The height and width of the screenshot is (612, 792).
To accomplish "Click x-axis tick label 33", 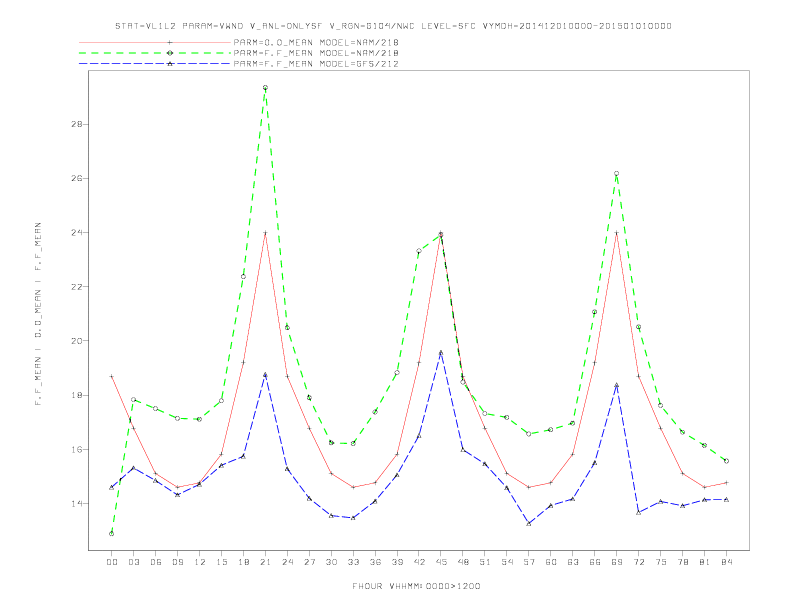I will 353,562.
